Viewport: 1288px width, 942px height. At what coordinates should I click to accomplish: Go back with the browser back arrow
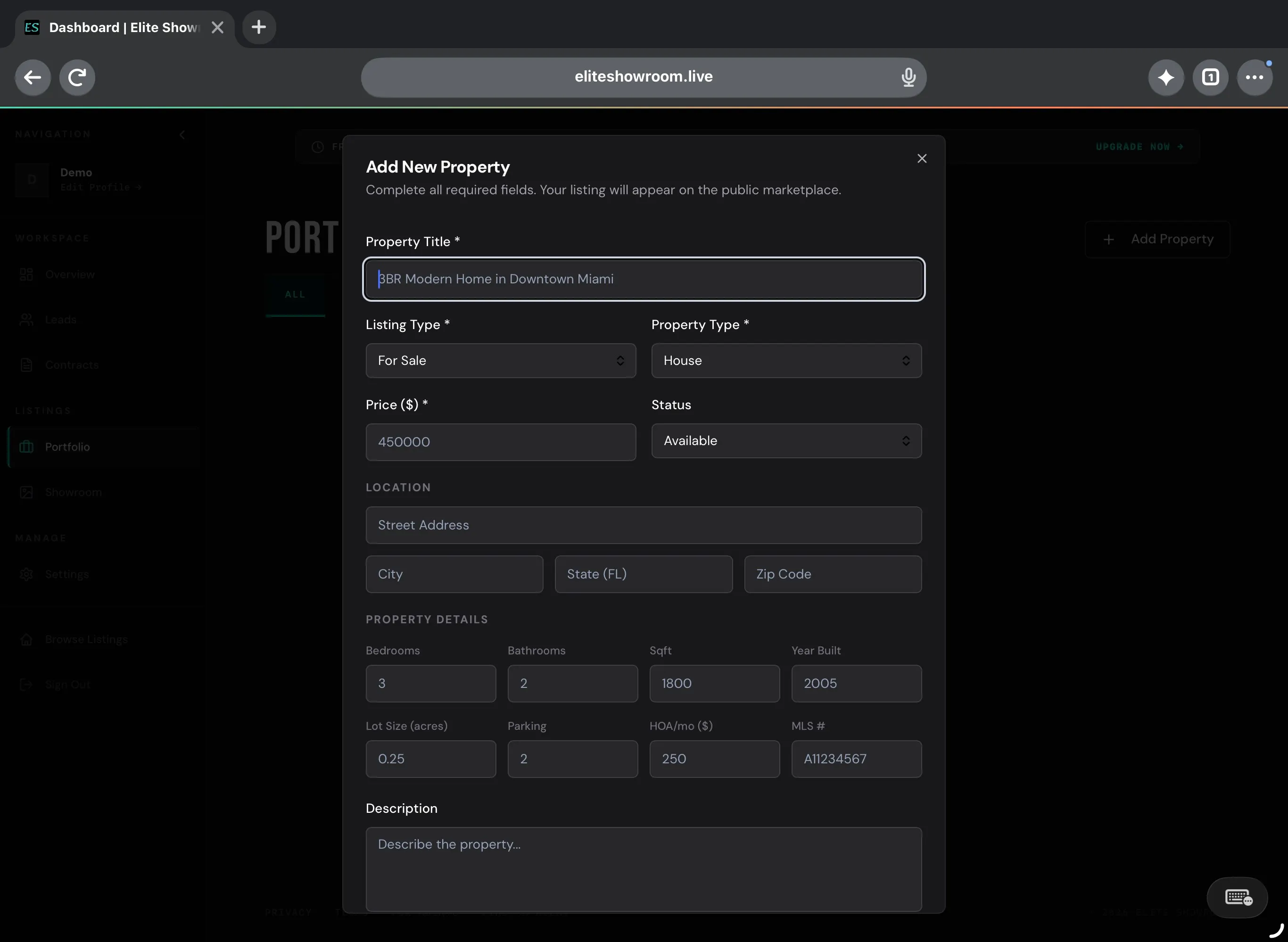tap(33, 77)
